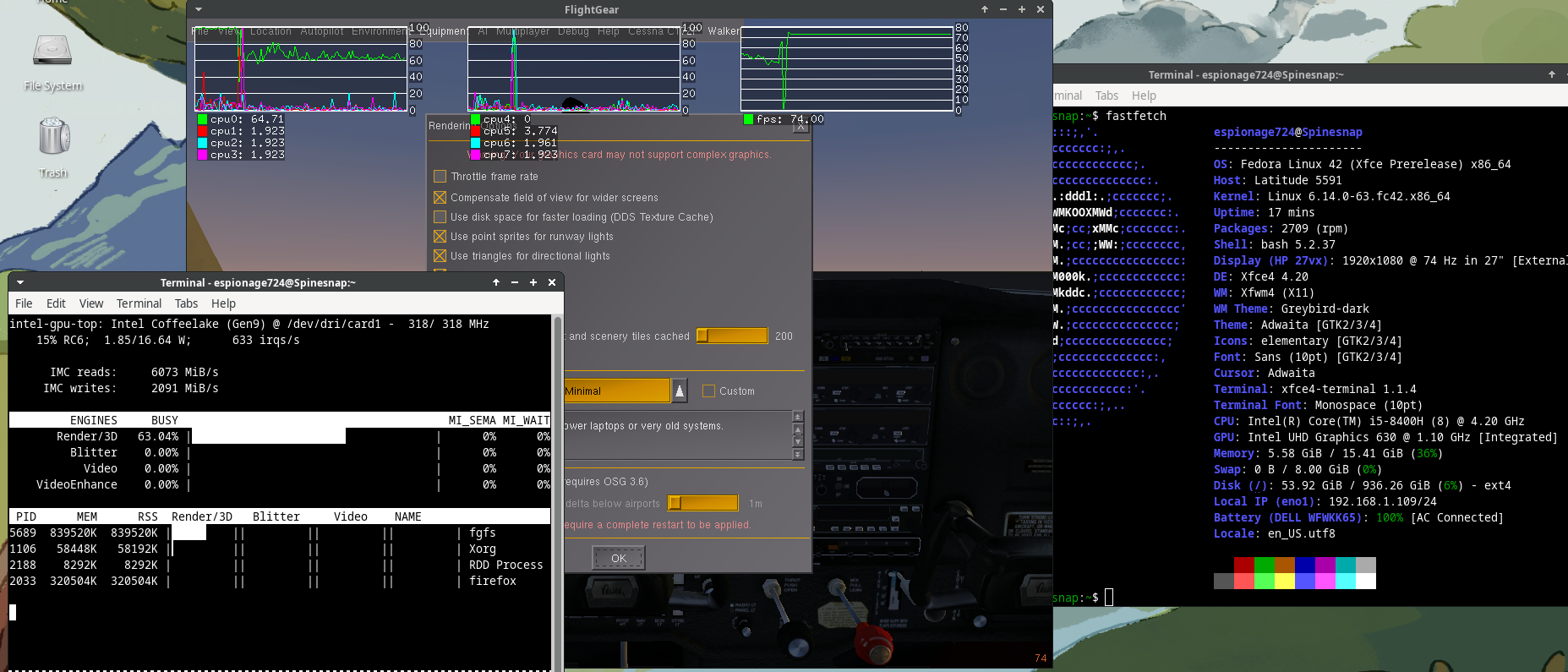Enable Throttle frame rate checkbox
This screenshot has height=672, width=1568.
440,177
